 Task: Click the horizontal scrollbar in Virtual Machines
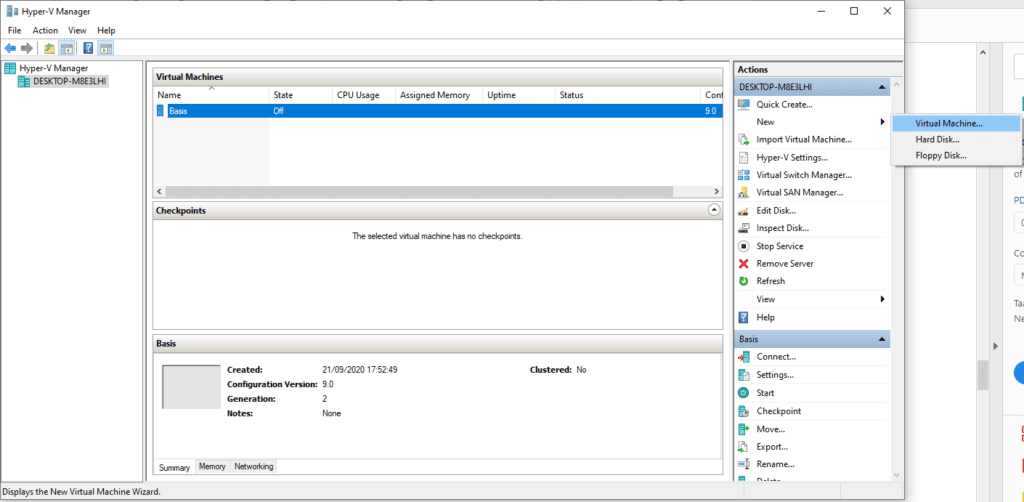click(419, 191)
